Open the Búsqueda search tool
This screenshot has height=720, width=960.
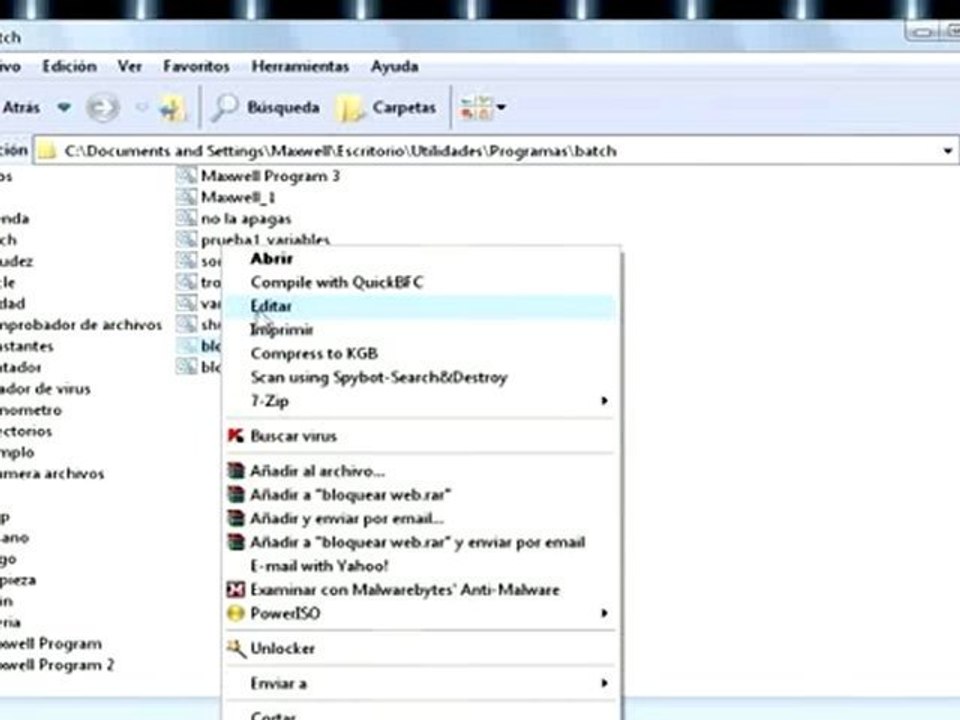point(266,108)
